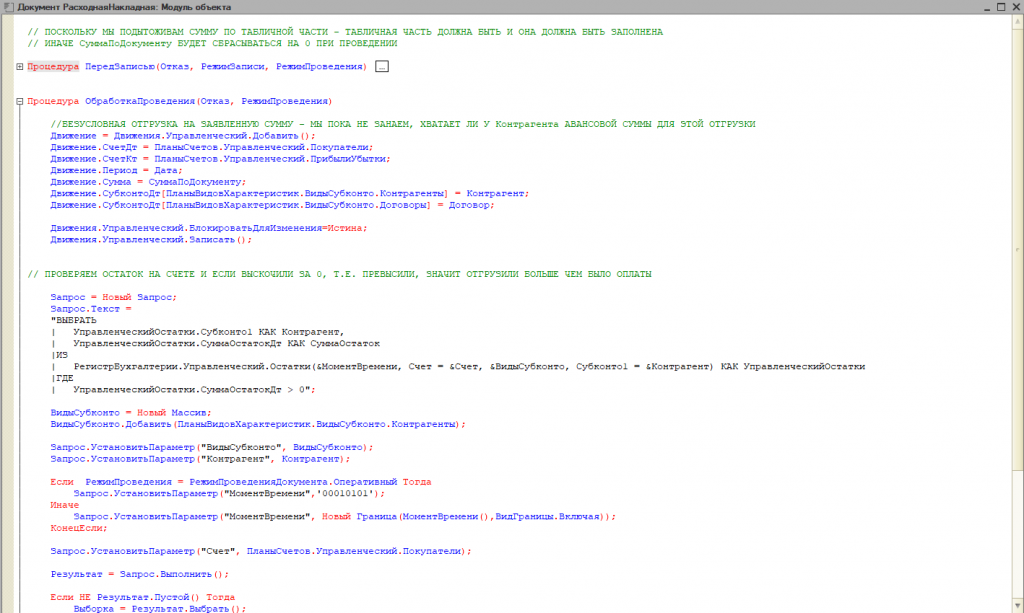
Task: Click the document module icon in title bar
Action: [8, 7]
